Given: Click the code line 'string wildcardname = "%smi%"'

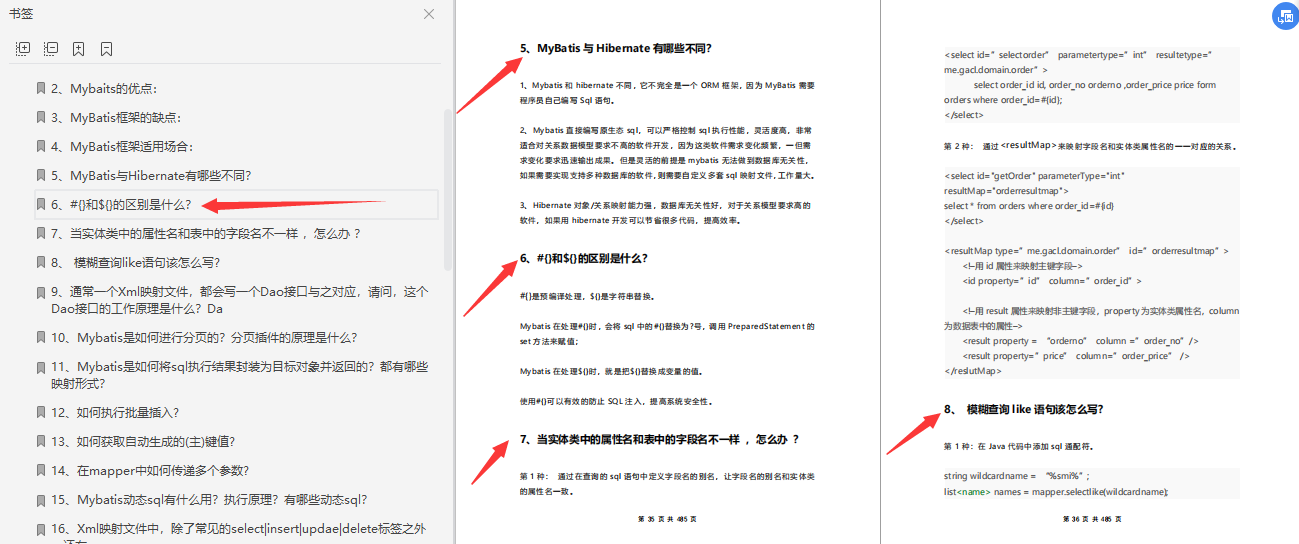Looking at the screenshot, I should coord(1017,476).
